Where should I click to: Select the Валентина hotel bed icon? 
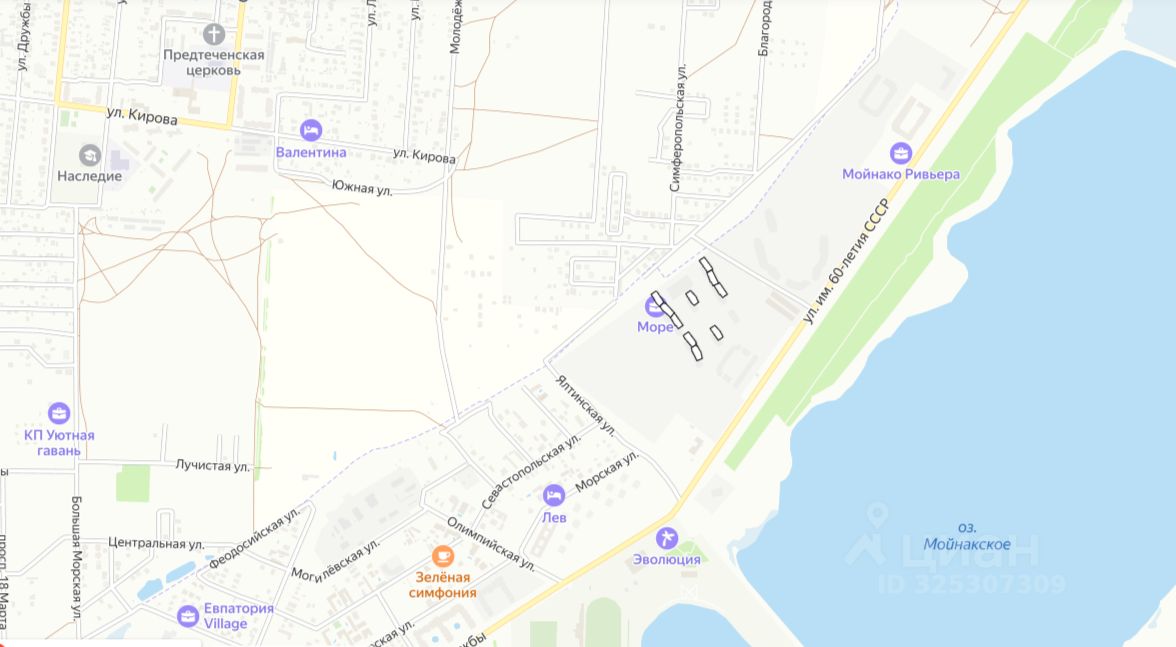[x=310, y=130]
